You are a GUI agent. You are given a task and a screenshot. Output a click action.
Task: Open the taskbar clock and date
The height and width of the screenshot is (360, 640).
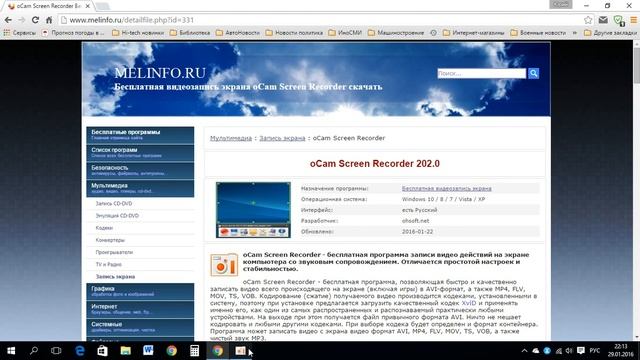620,351
